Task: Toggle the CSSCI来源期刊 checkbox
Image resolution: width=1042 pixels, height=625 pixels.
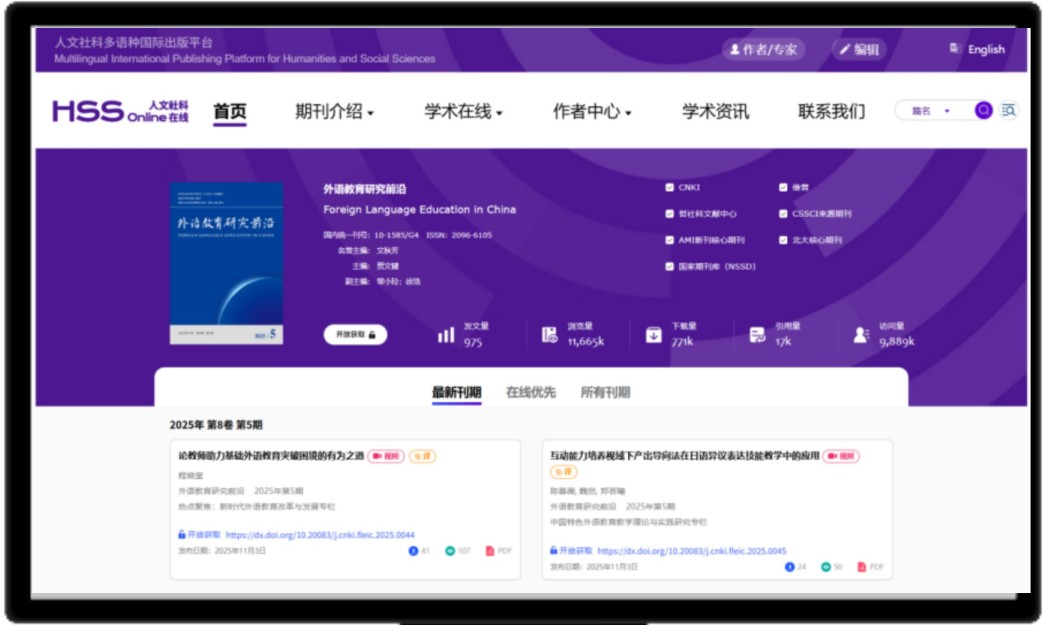Action: [783, 213]
